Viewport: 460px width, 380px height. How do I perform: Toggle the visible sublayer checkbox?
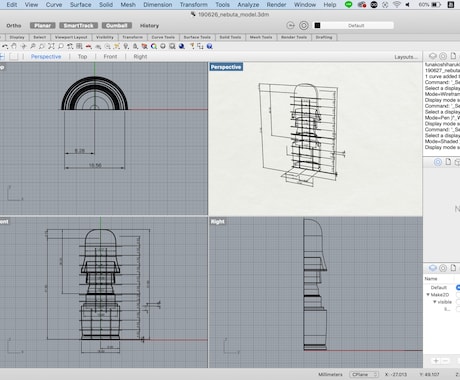[x=458, y=302]
